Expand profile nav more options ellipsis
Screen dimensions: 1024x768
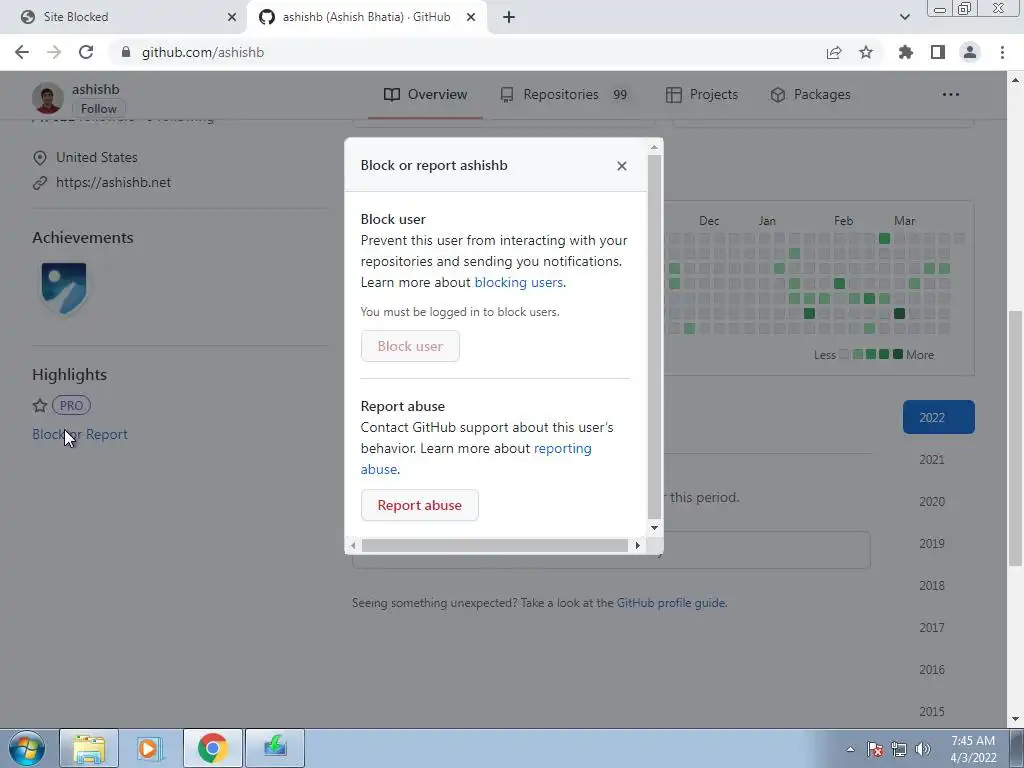tap(951, 95)
